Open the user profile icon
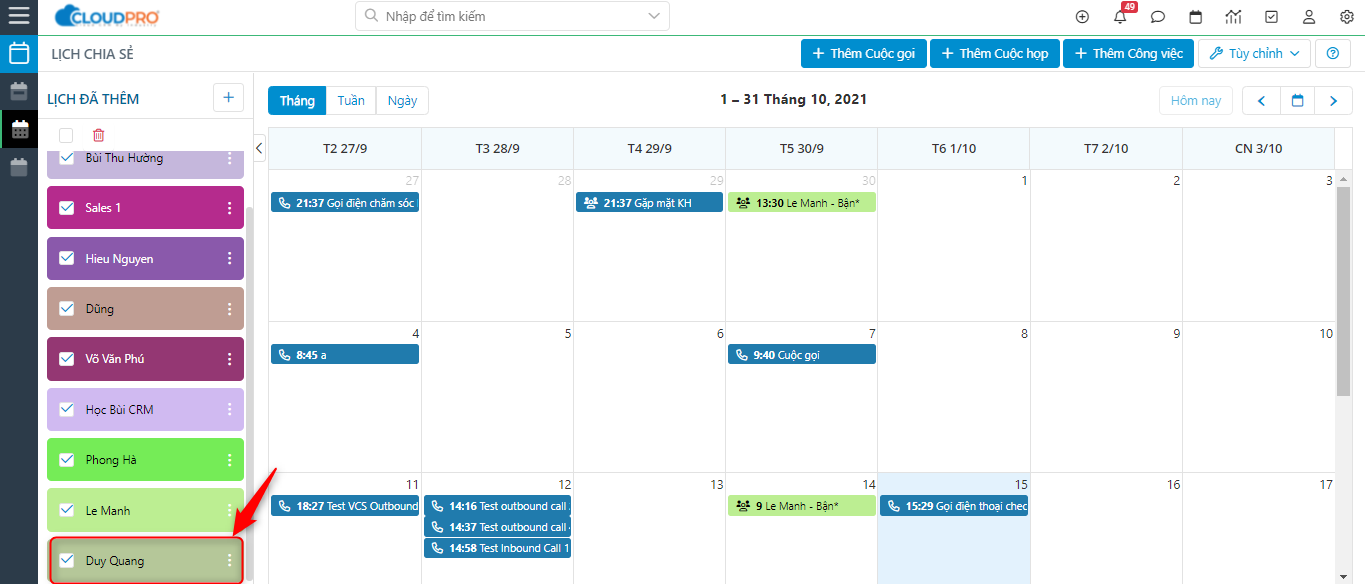The width and height of the screenshot is (1365, 584). (x=1309, y=17)
